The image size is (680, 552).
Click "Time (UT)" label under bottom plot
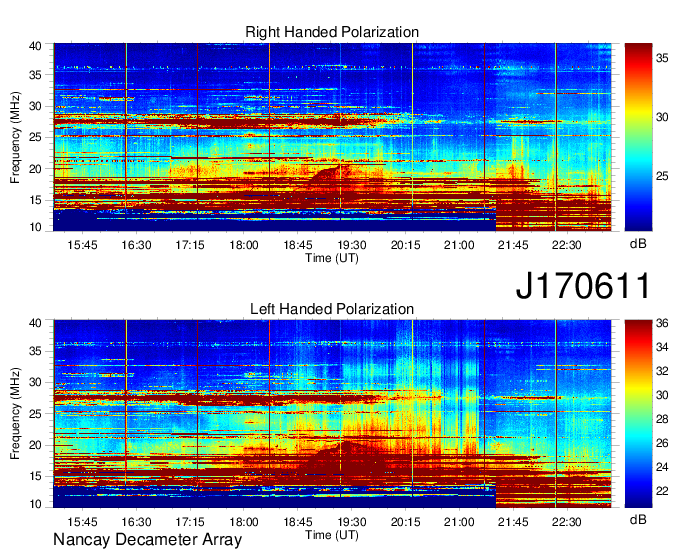(332, 535)
